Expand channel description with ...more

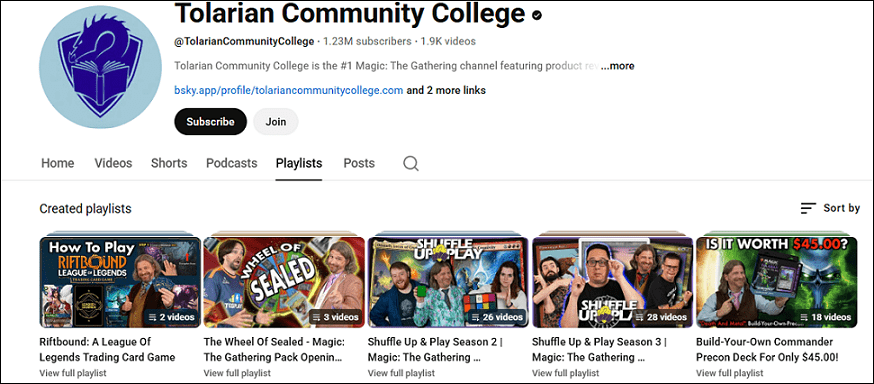[x=618, y=66]
